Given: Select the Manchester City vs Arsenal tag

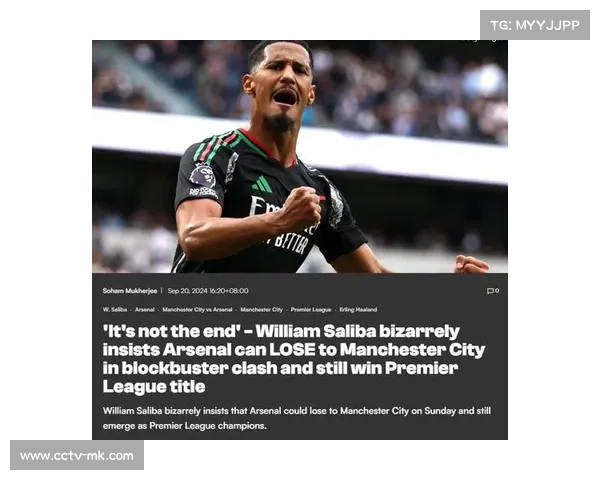Looking at the screenshot, I should [197, 310].
